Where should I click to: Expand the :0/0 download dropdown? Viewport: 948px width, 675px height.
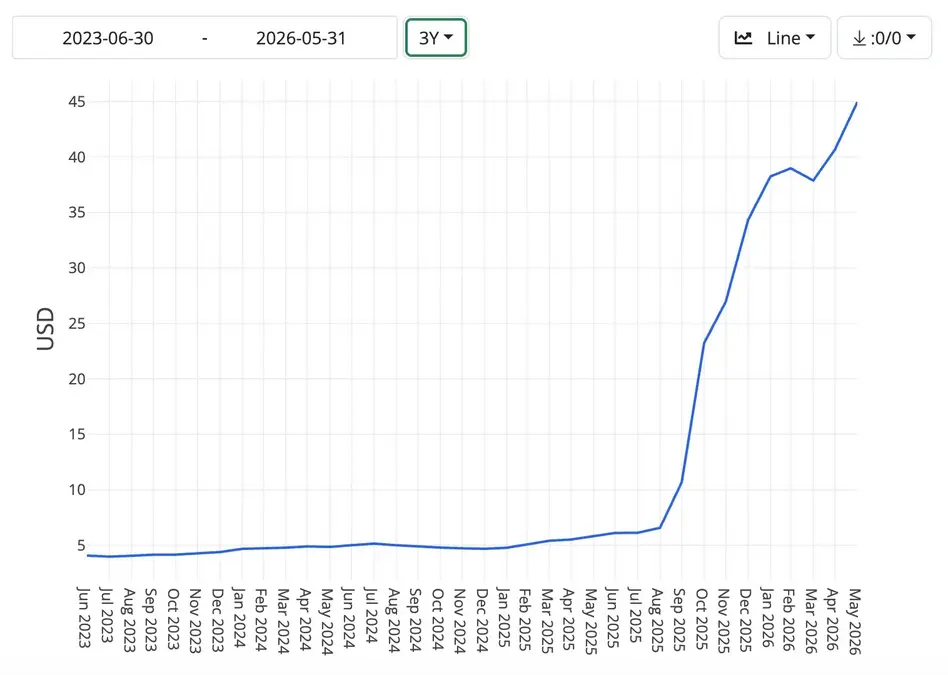884,38
